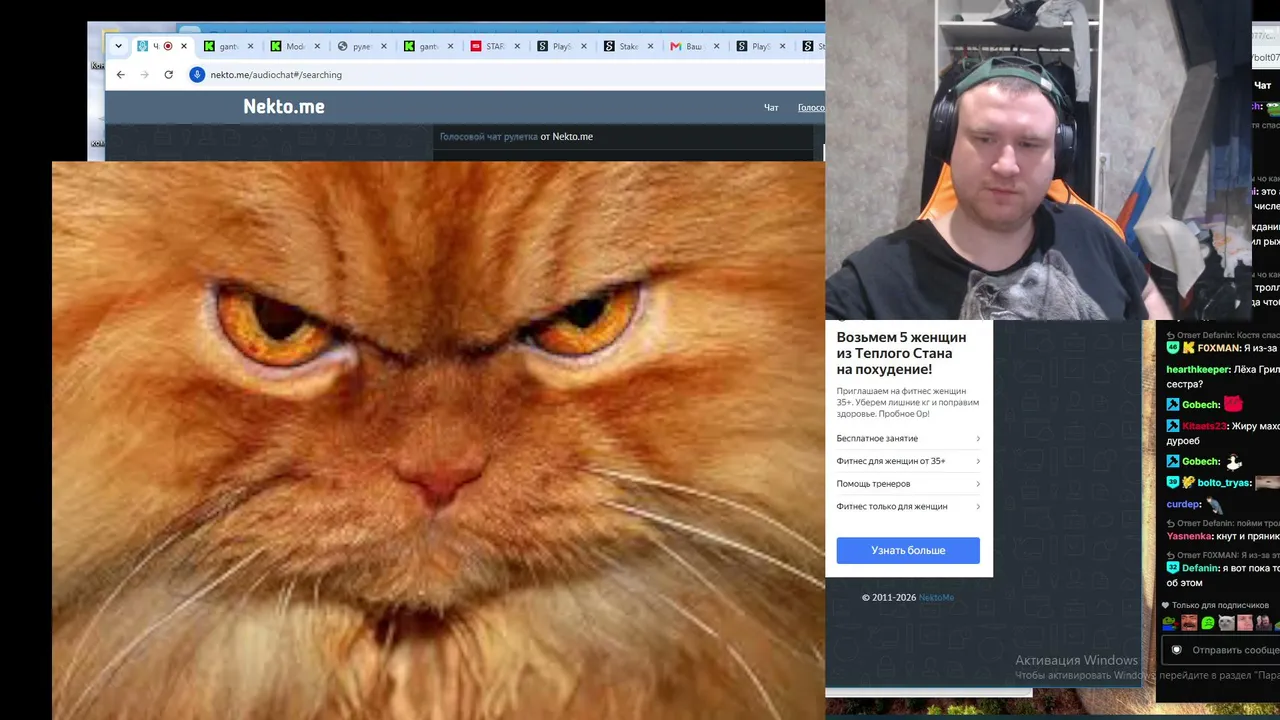Click the large orange cat image
This screenshot has height=720, width=1280.
click(x=438, y=440)
